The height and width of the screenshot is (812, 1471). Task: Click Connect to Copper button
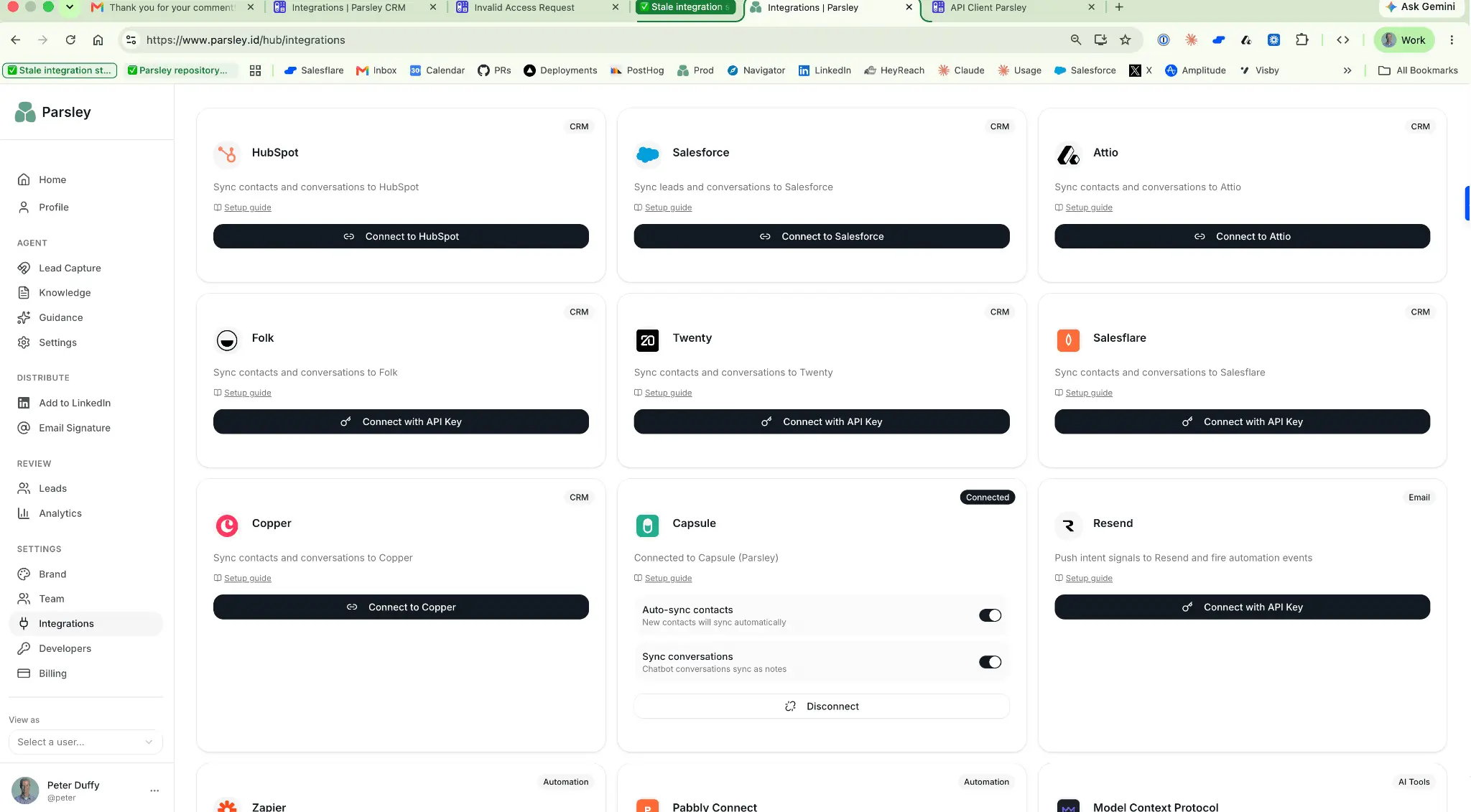[x=401, y=607]
